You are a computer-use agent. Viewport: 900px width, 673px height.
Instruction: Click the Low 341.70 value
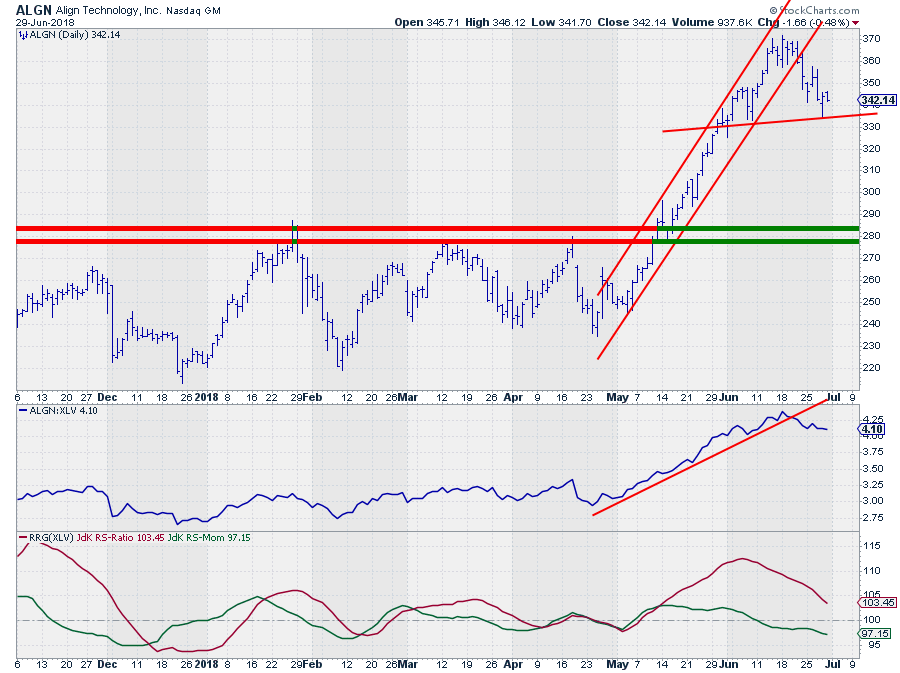pyautogui.click(x=561, y=22)
